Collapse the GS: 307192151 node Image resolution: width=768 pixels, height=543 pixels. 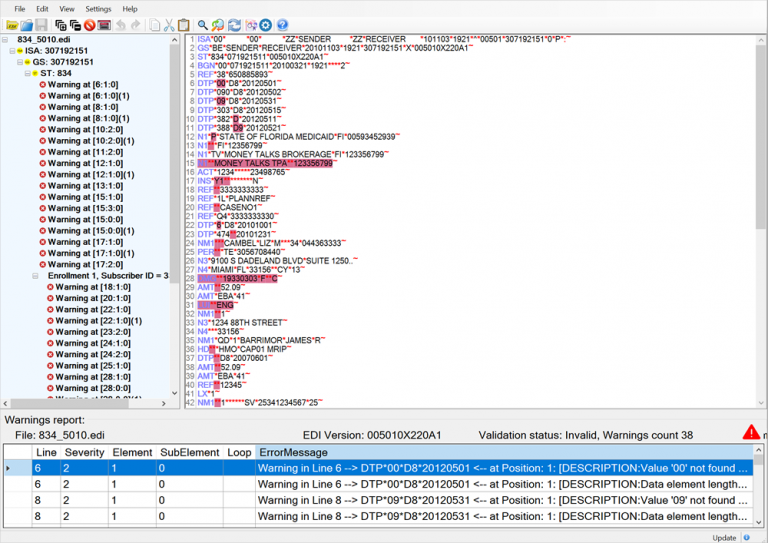[x=20, y=62]
